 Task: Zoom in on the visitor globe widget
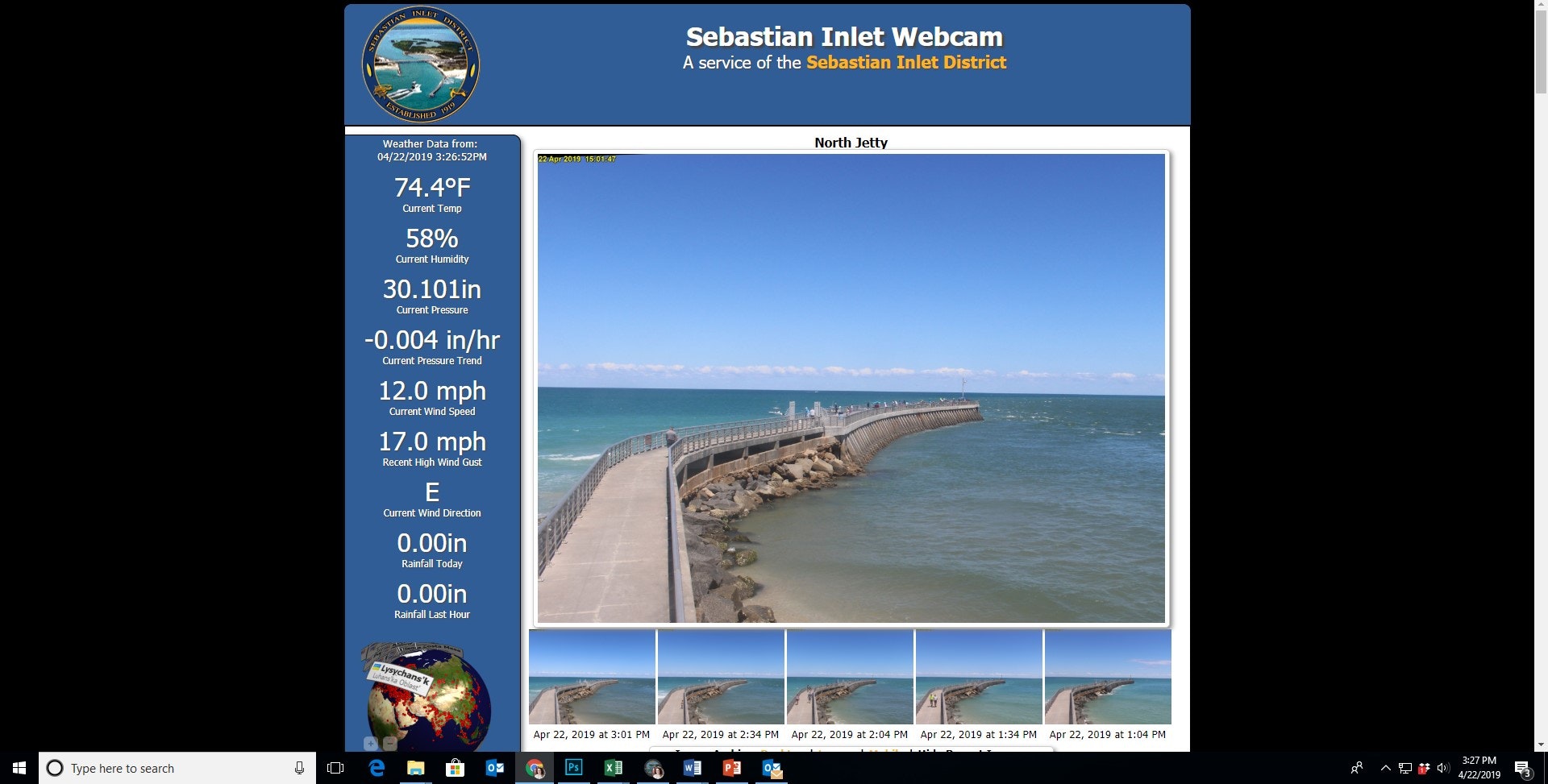pyautogui.click(x=371, y=743)
